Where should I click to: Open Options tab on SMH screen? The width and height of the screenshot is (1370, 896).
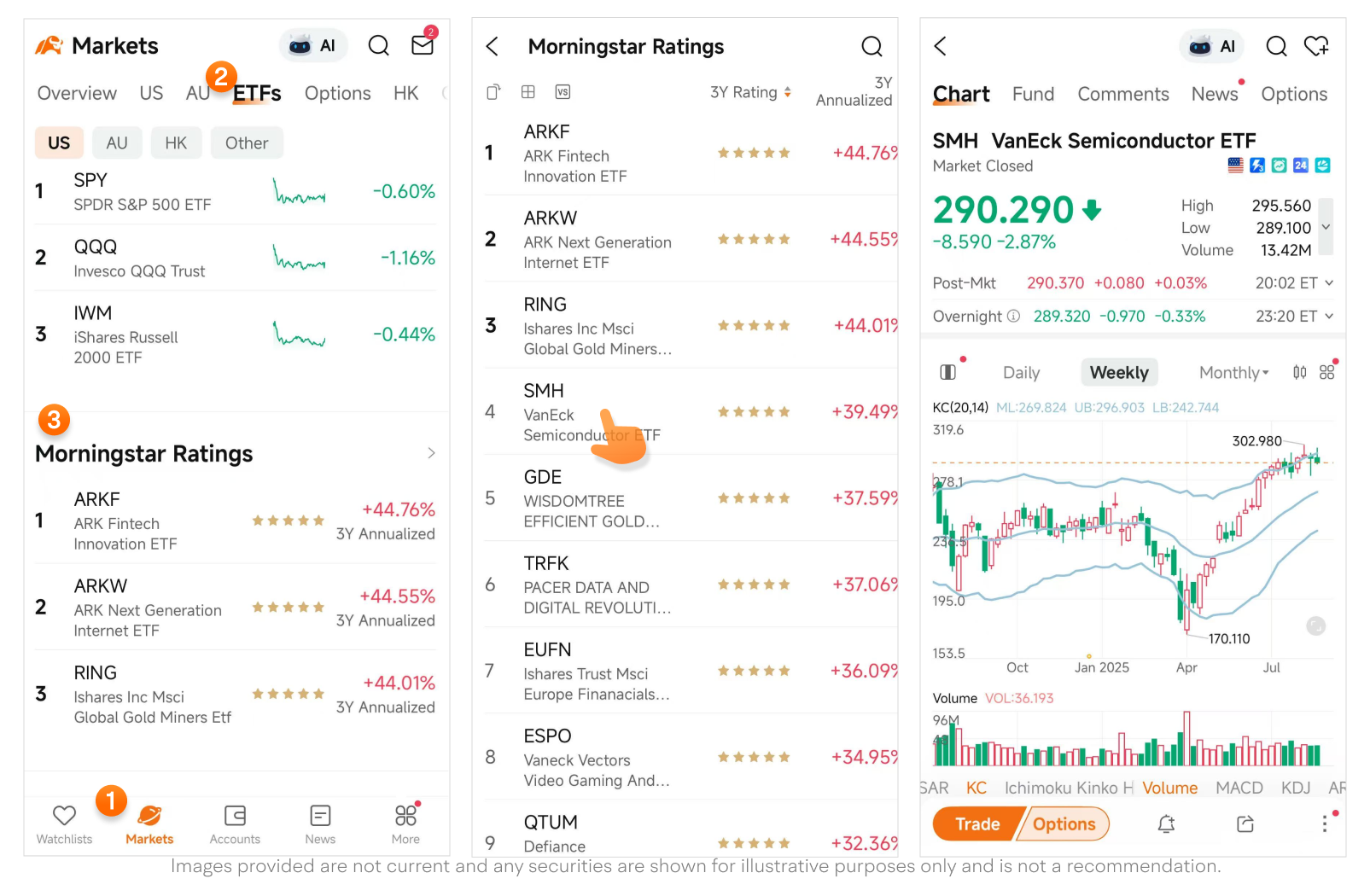1294,94
